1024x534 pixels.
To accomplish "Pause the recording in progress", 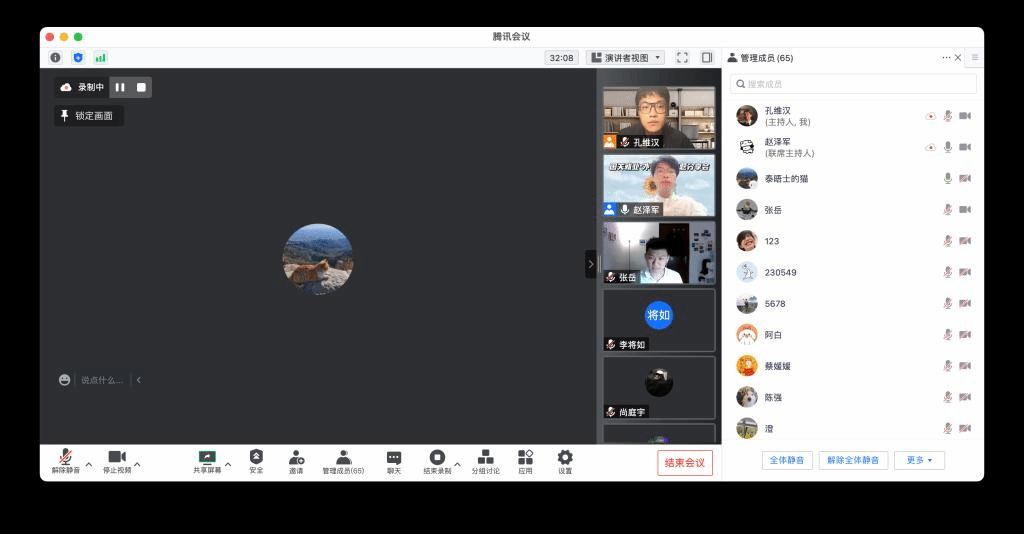I will click(x=120, y=87).
